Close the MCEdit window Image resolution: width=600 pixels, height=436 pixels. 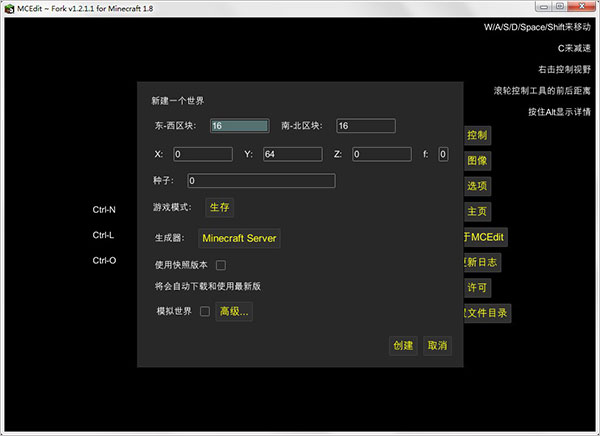pyautogui.click(x=581, y=7)
